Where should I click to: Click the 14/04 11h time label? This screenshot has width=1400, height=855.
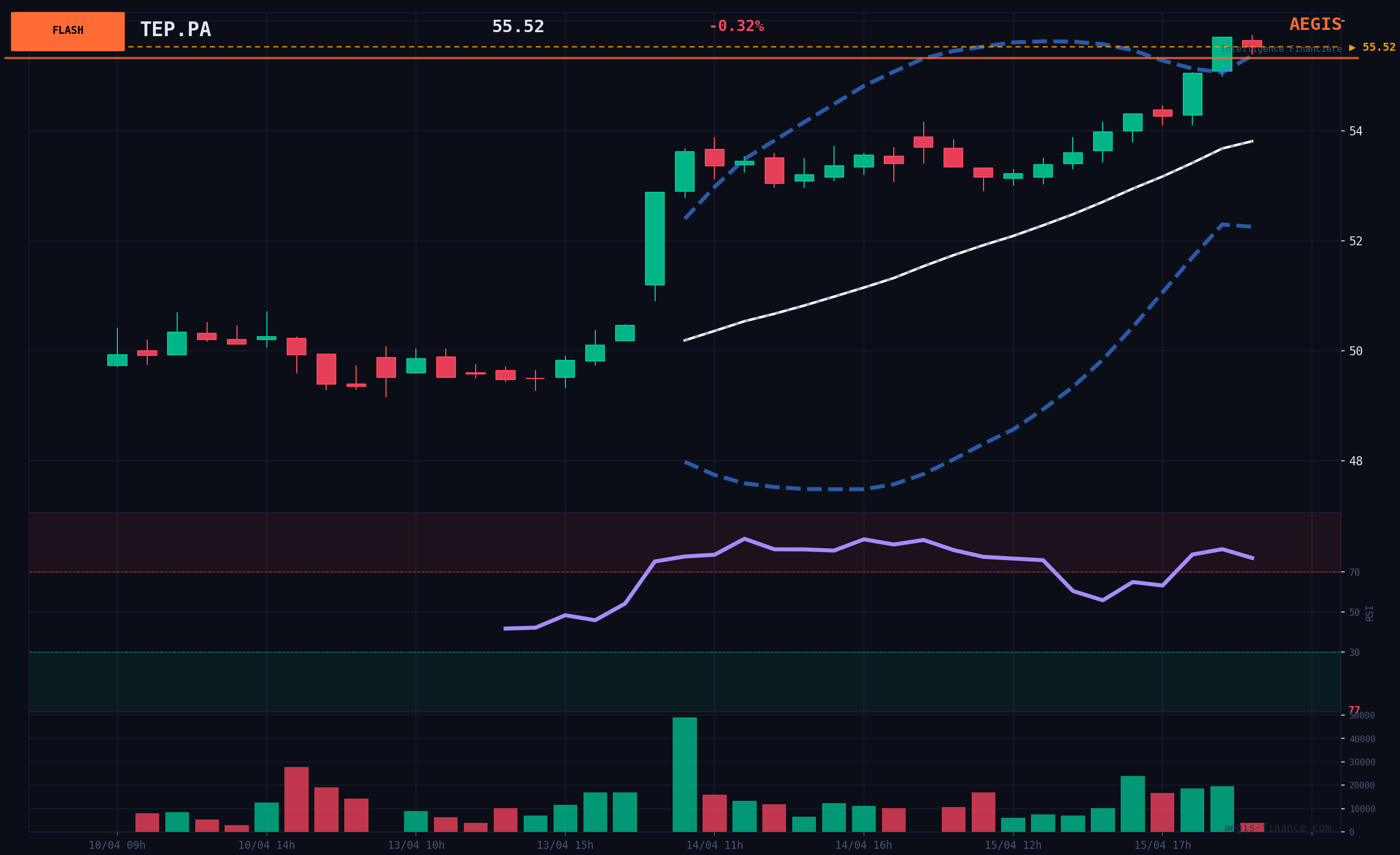714,845
